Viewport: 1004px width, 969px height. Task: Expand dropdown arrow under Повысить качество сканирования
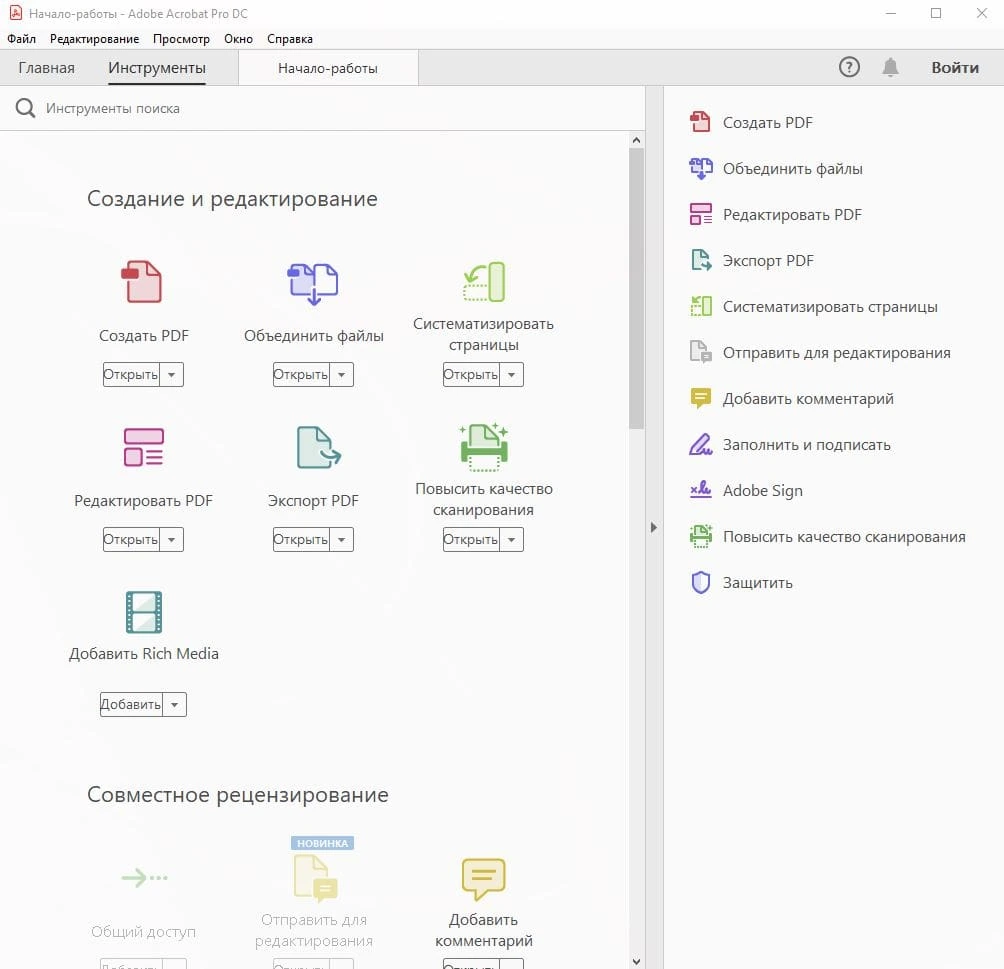tap(511, 539)
